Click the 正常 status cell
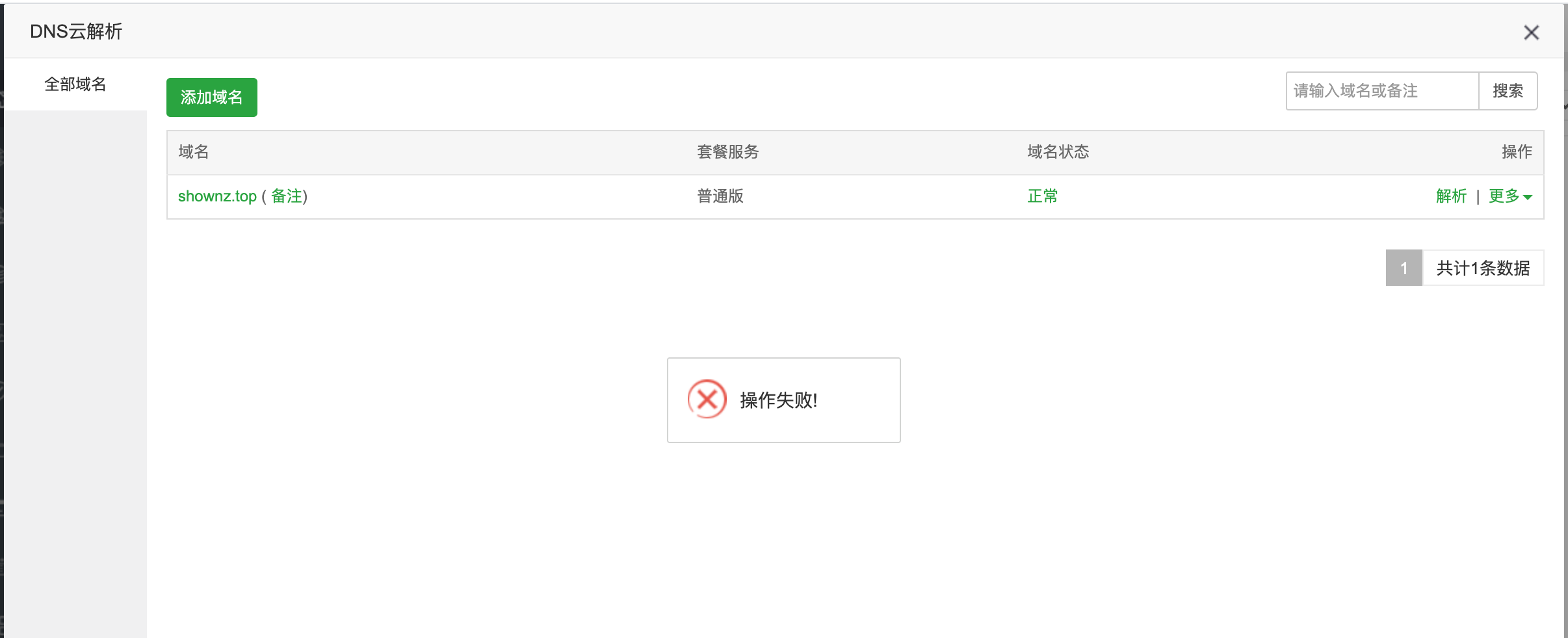This screenshot has width=1568, height=638. pyautogui.click(x=1043, y=196)
